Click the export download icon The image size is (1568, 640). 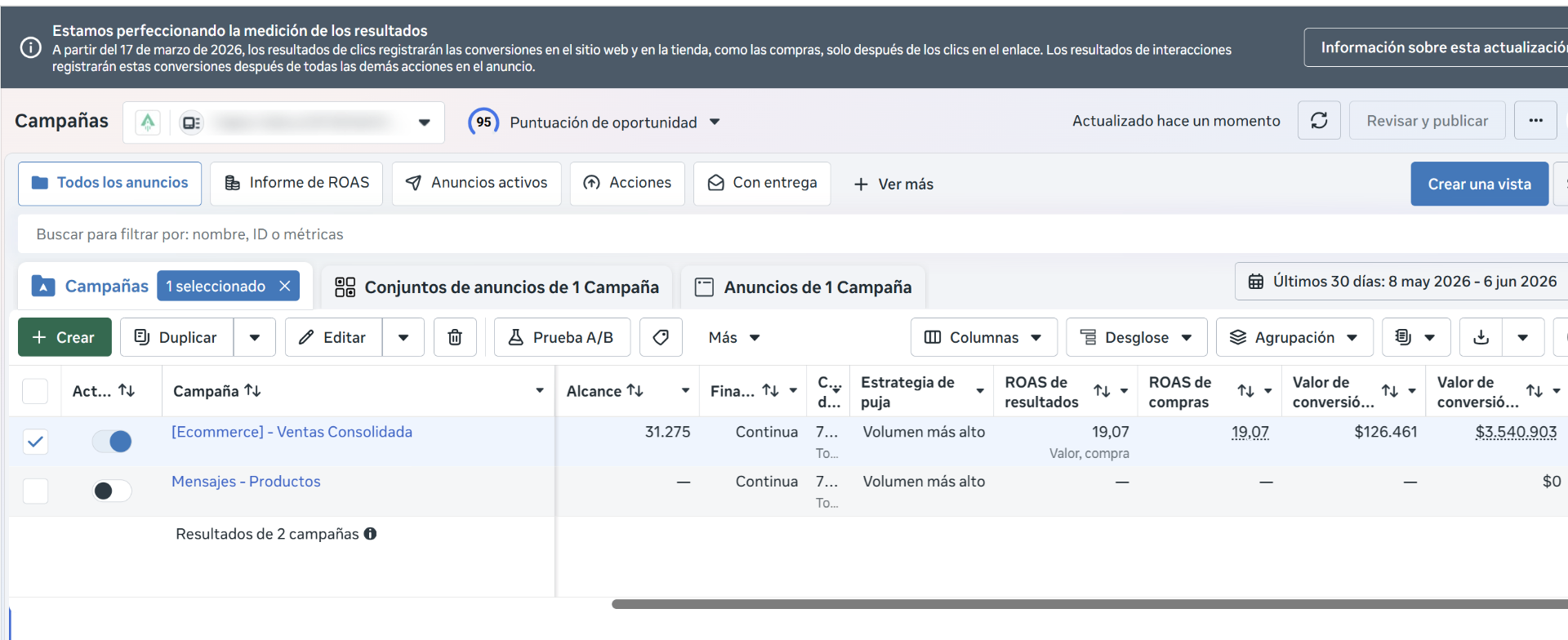[1481, 337]
